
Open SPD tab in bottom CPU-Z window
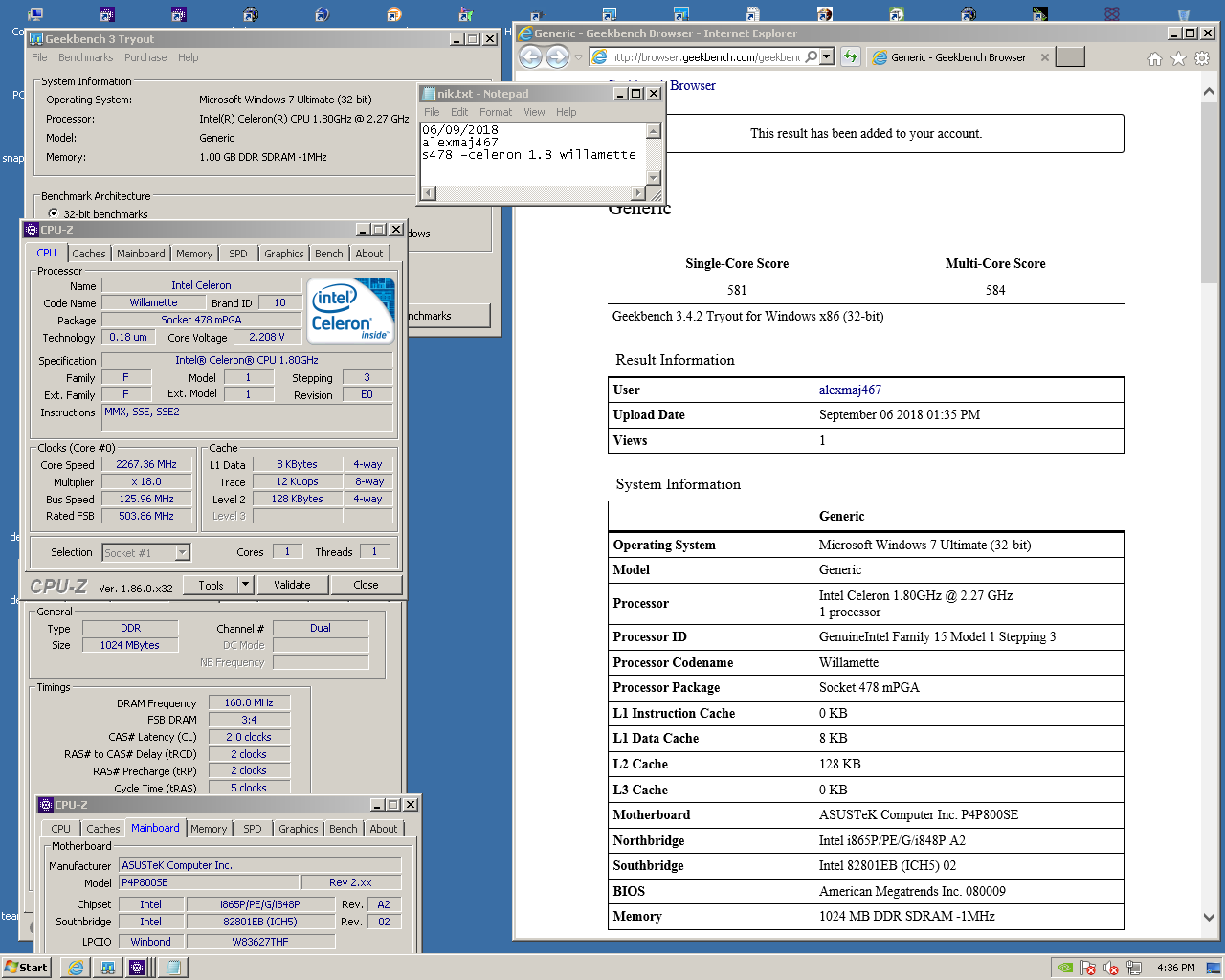[x=253, y=829]
